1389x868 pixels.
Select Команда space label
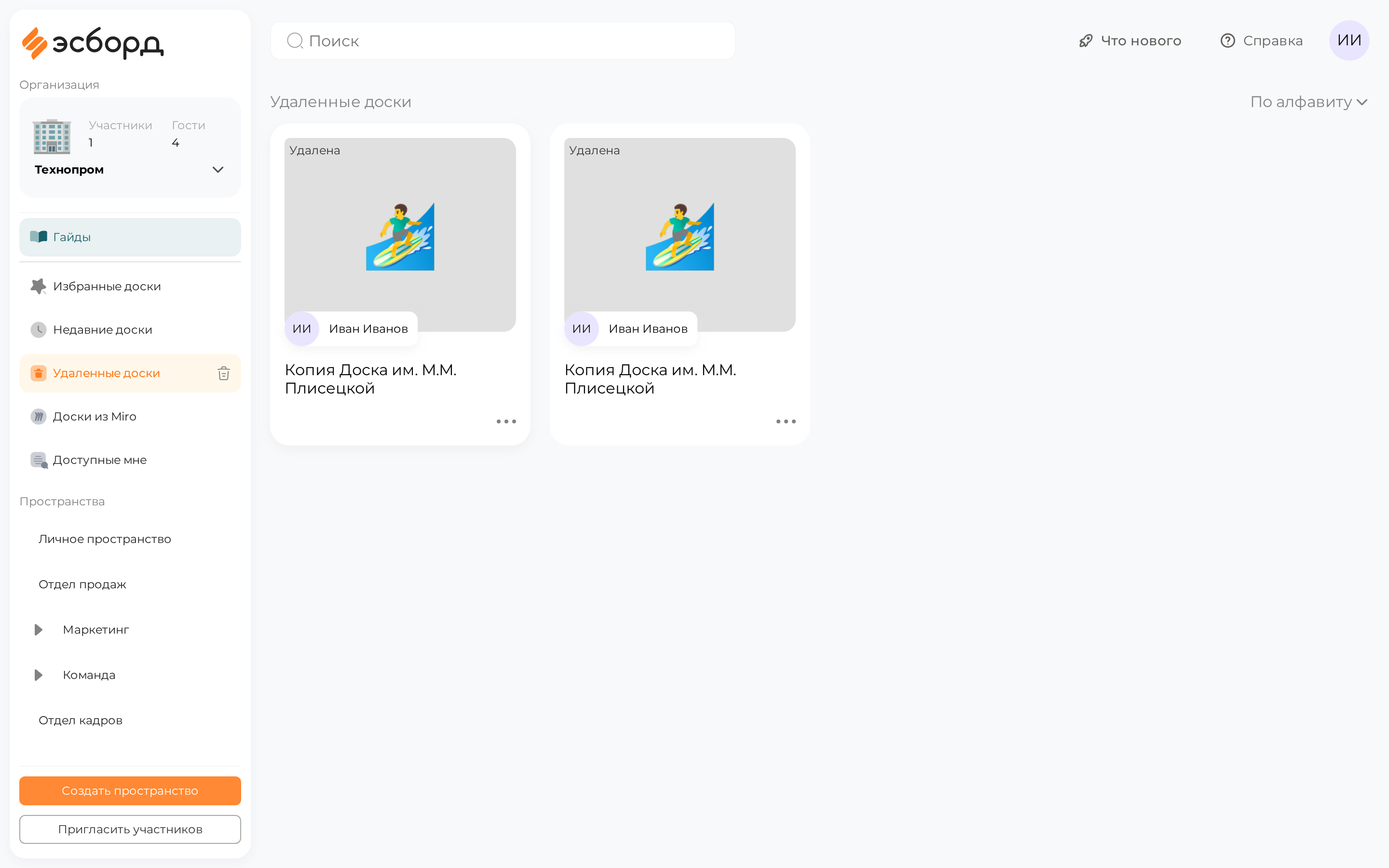click(x=89, y=675)
